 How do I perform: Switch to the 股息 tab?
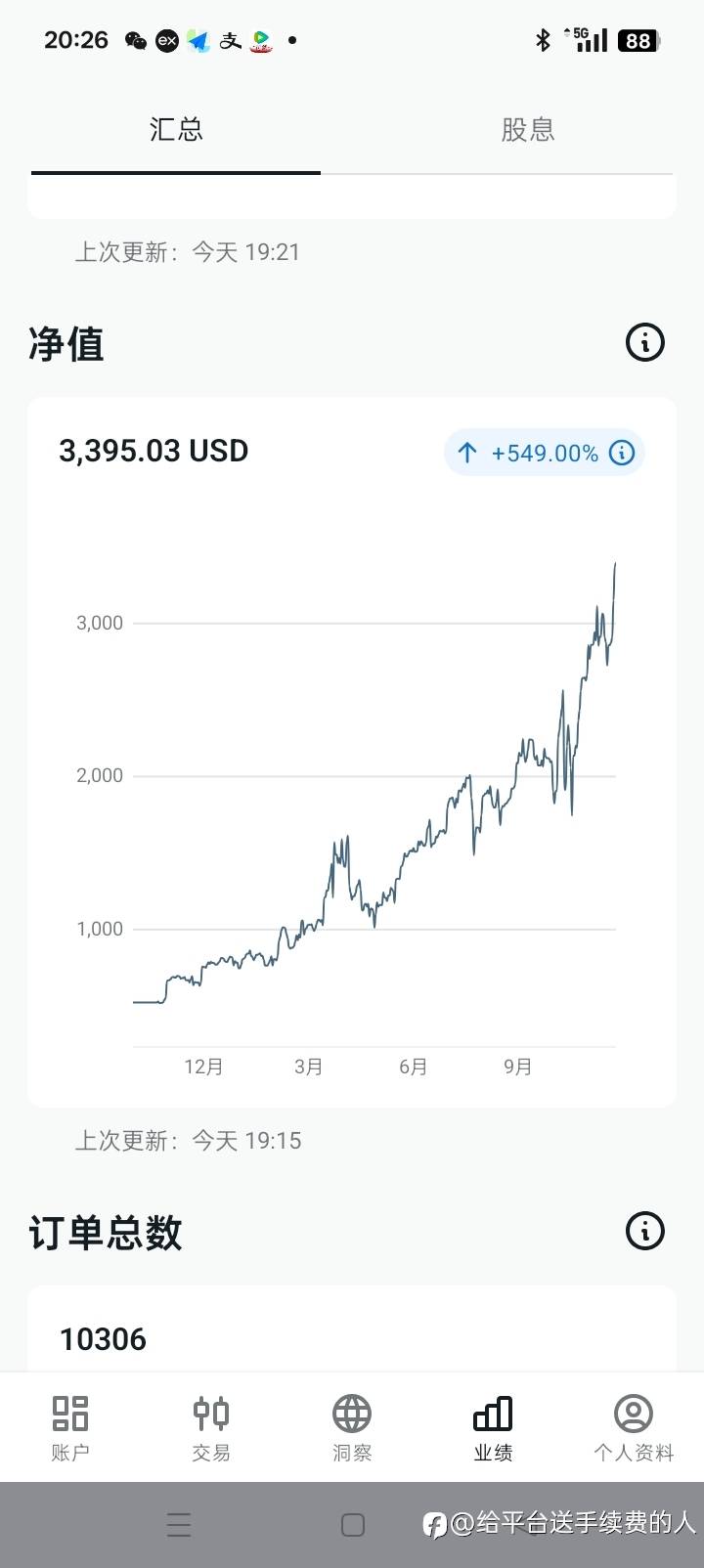(x=528, y=130)
